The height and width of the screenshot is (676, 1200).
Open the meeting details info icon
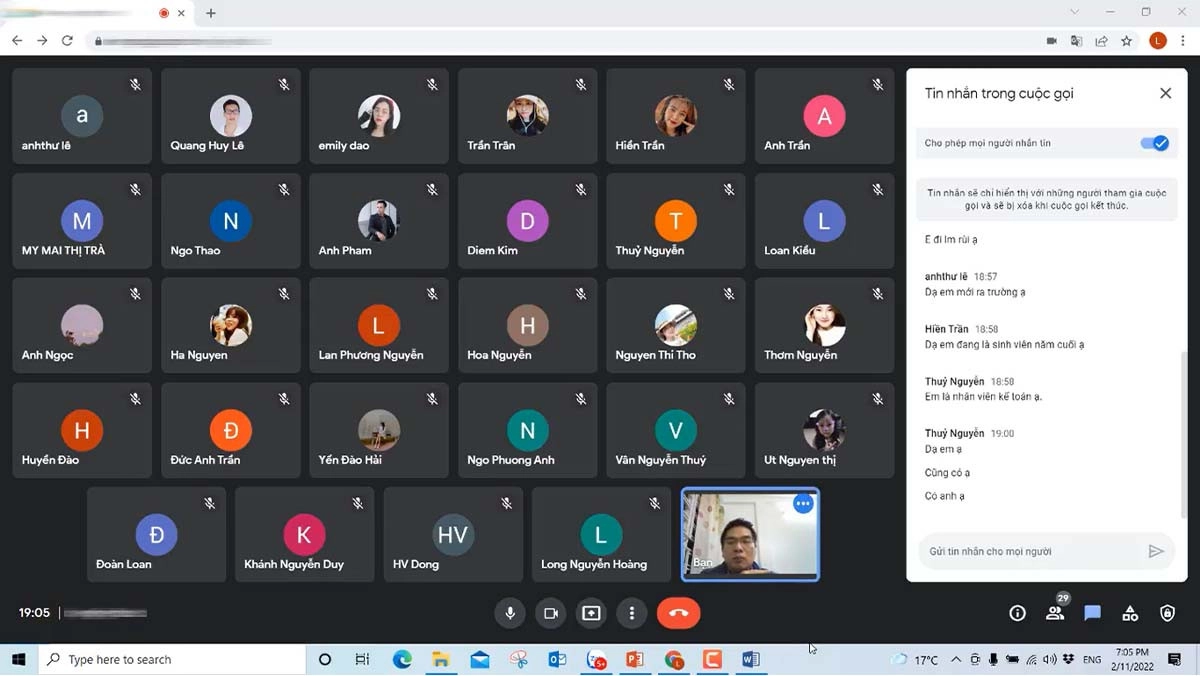coord(1017,613)
